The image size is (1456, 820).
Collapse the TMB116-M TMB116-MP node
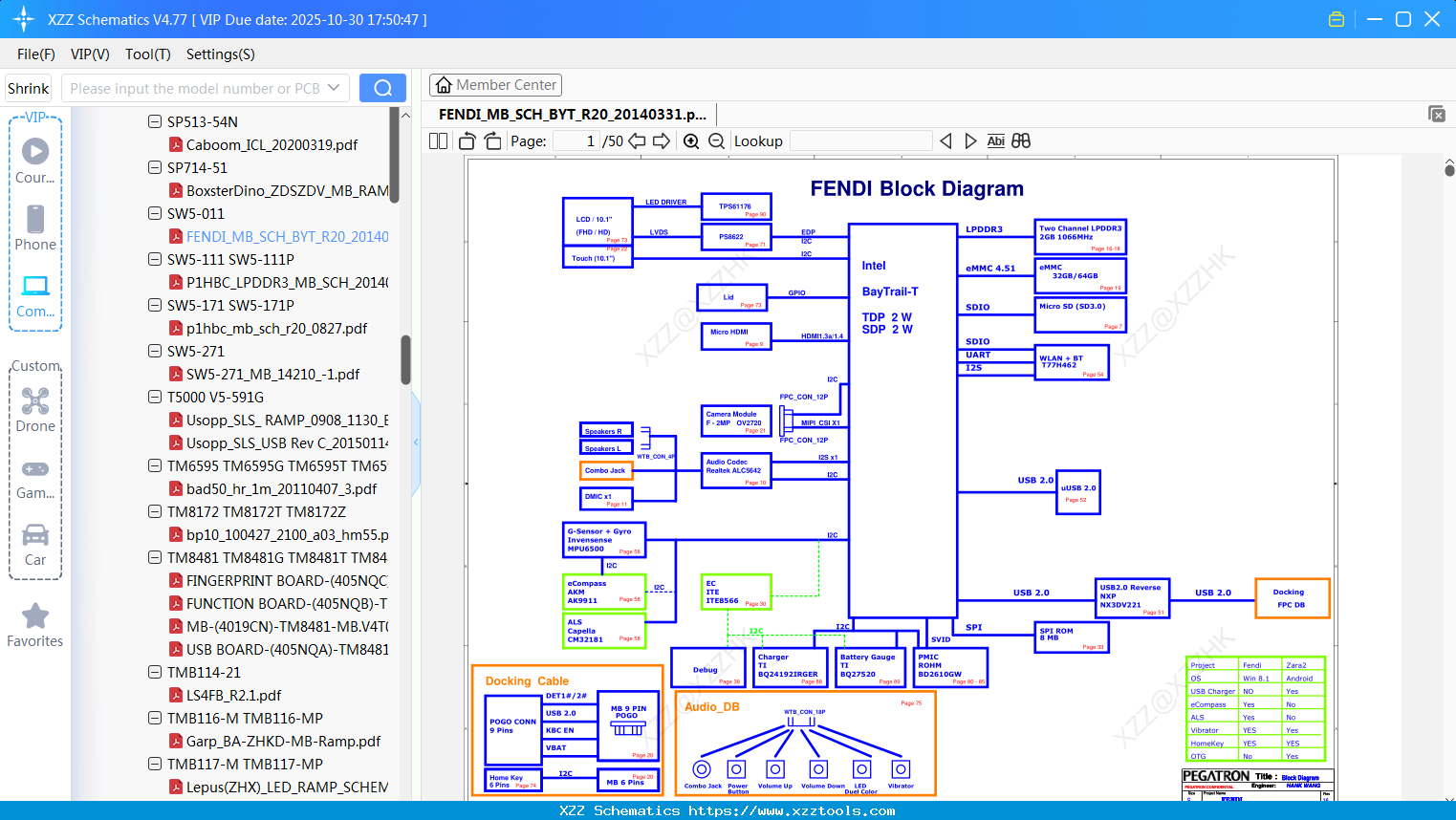coord(155,718)
